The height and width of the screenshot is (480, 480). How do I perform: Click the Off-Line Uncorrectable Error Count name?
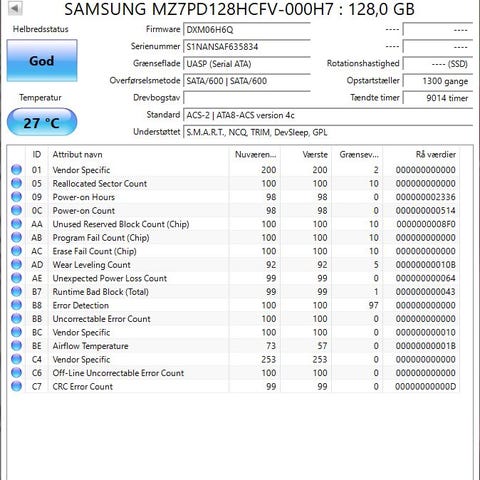[x=118, y=373]
